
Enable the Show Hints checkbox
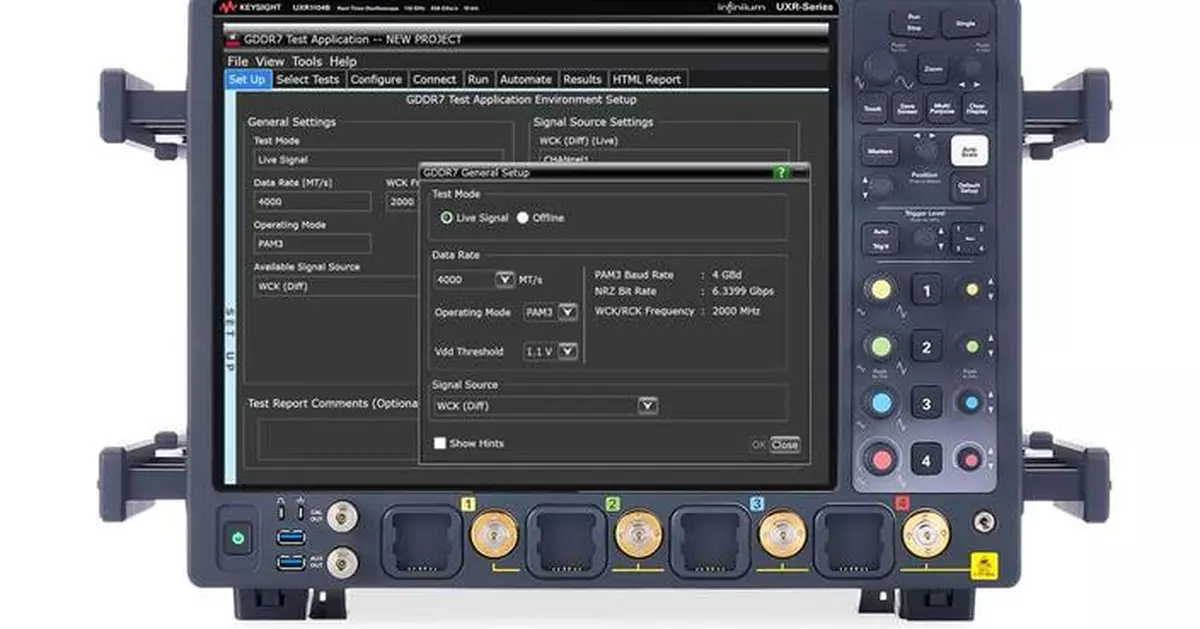pyautogui.click(x=439, y=443)
